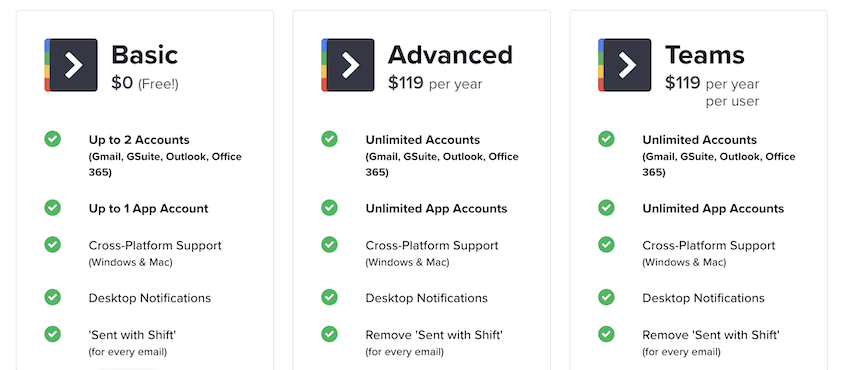
Task: Click the Basic plan's 'Sent with Shift' text
Action: pos(132,335)
